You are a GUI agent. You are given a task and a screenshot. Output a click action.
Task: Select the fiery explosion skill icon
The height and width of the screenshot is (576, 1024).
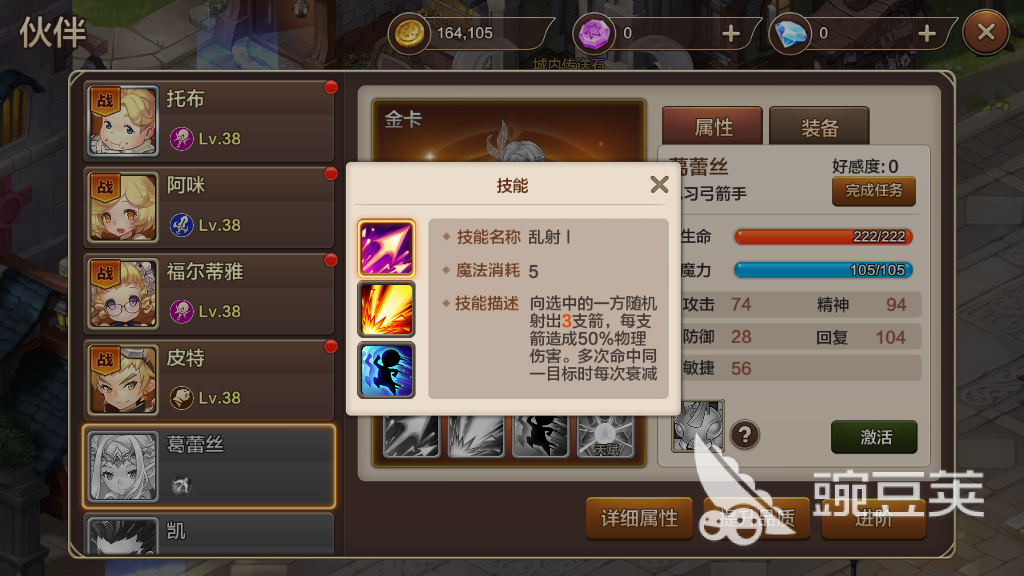tap(386, 309)
